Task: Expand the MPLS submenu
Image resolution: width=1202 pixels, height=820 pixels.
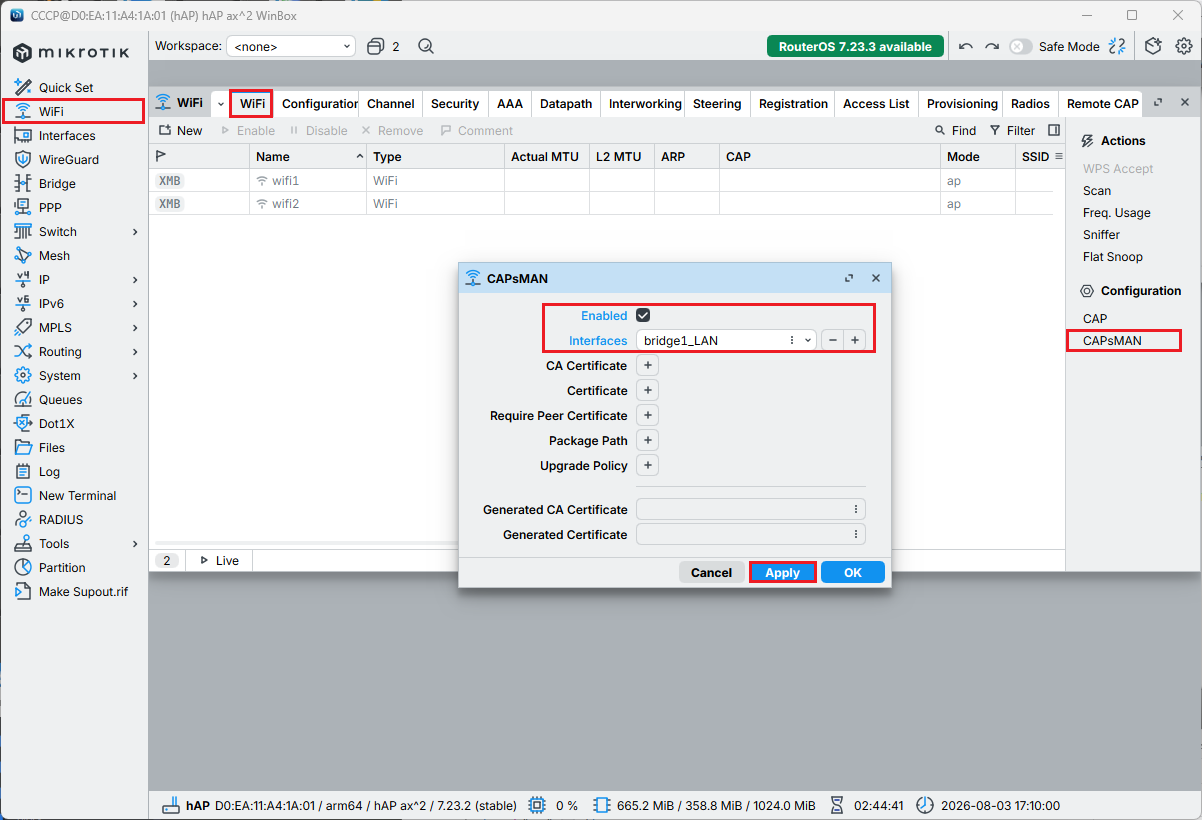Action: point(135,328)
